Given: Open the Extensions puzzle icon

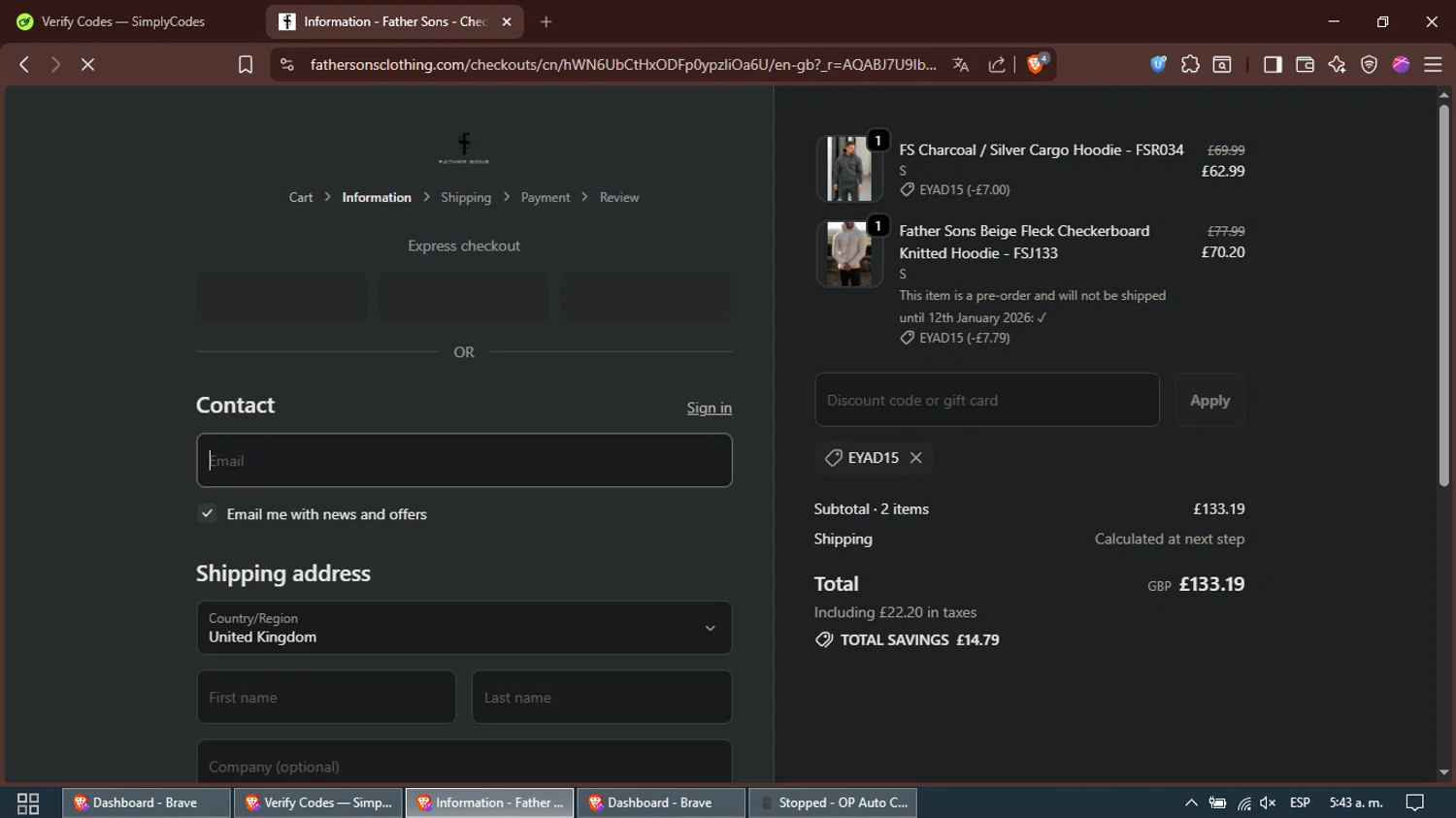Looking at the screenshot, I should [1190, 64].
